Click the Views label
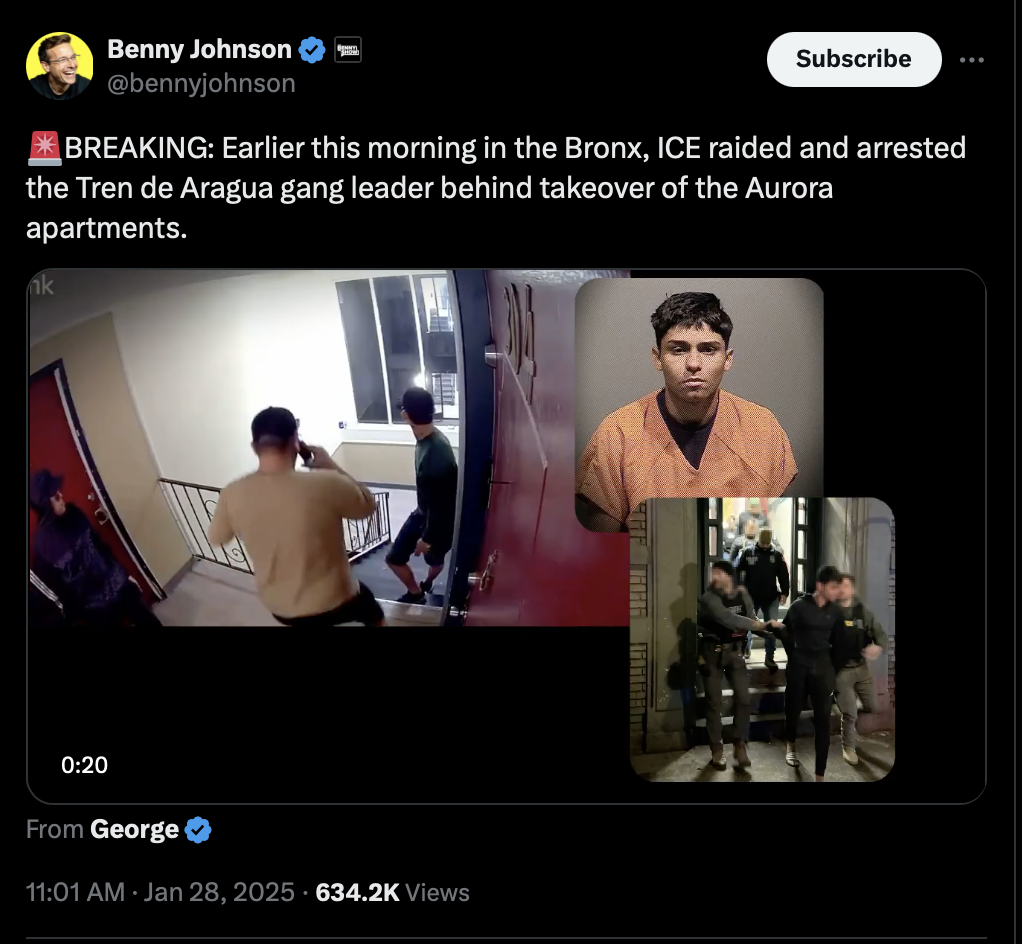This screenshot has height=944, width=1022. [437, 892]
